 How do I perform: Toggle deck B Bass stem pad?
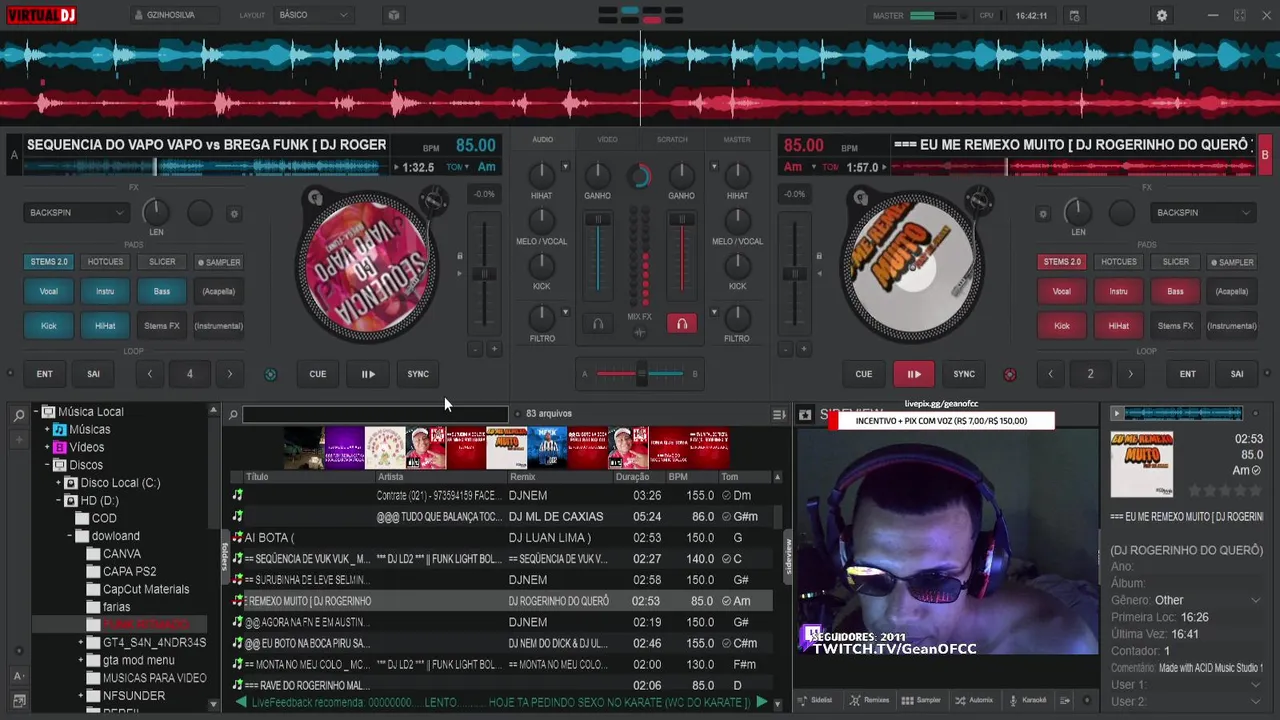point(1175,291)
